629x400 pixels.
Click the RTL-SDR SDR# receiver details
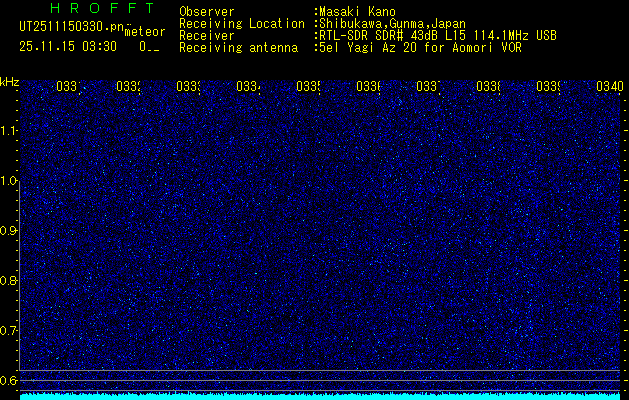(x=438, y=36)
